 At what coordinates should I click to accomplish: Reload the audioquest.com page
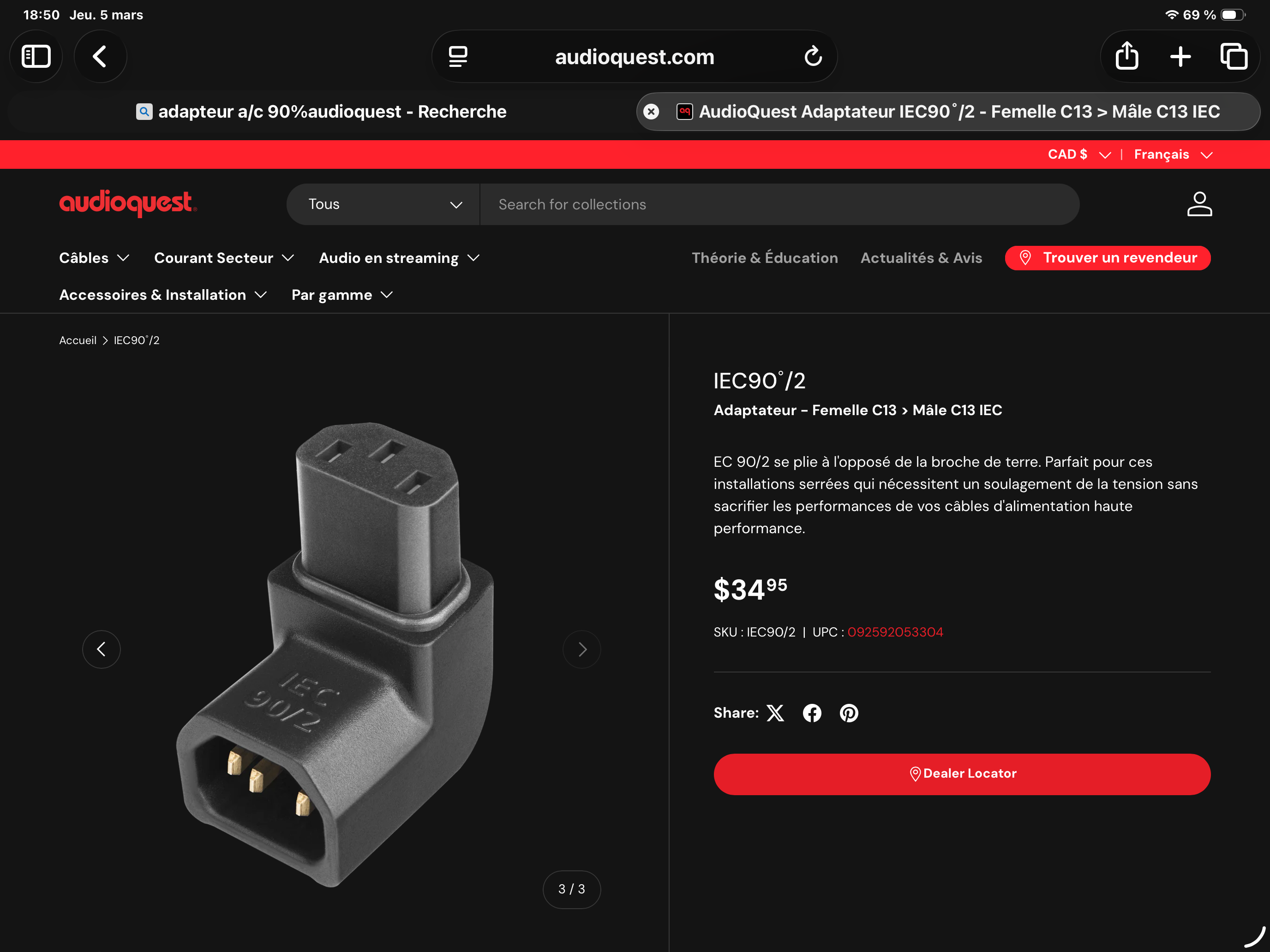pos(813,56)
